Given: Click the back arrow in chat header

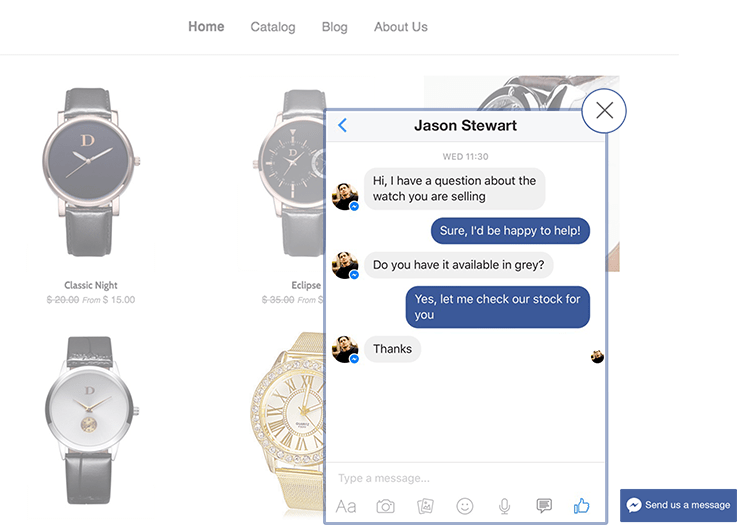Looking at the screenshot, I should pos(342,126).
